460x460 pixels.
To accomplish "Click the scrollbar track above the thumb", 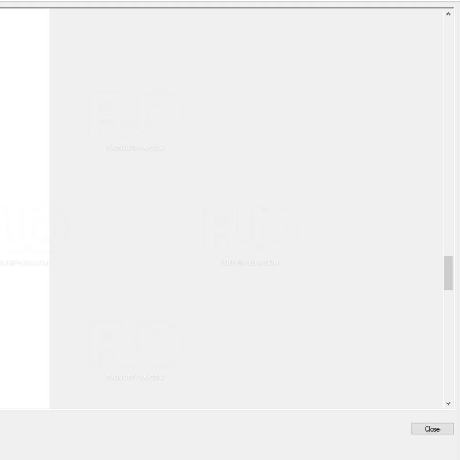I will tap(448, 137).
